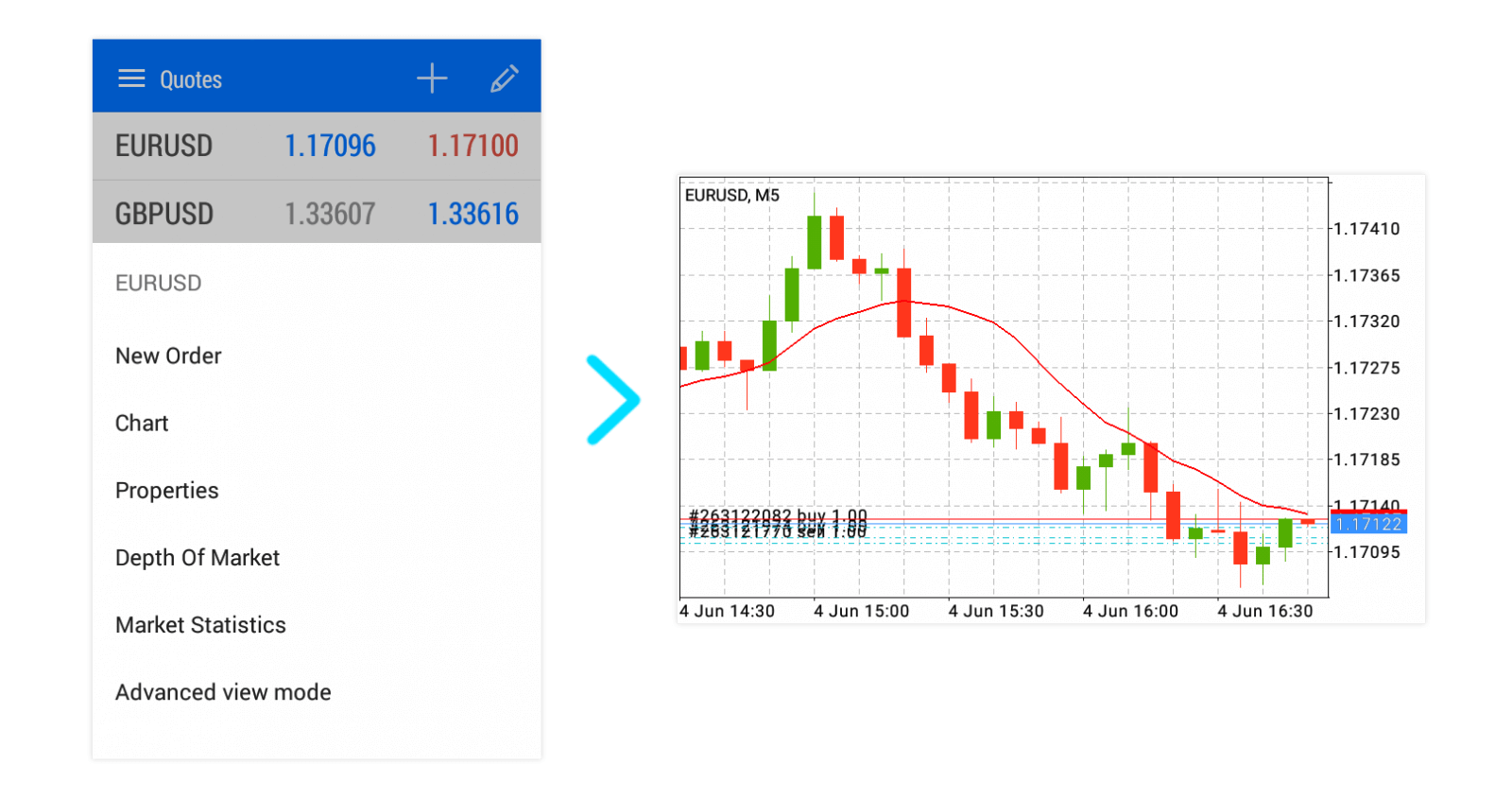Tap EURUSD ask price 1.17100
This screenshot has height=799, width=1512.
tap(472, 146)
